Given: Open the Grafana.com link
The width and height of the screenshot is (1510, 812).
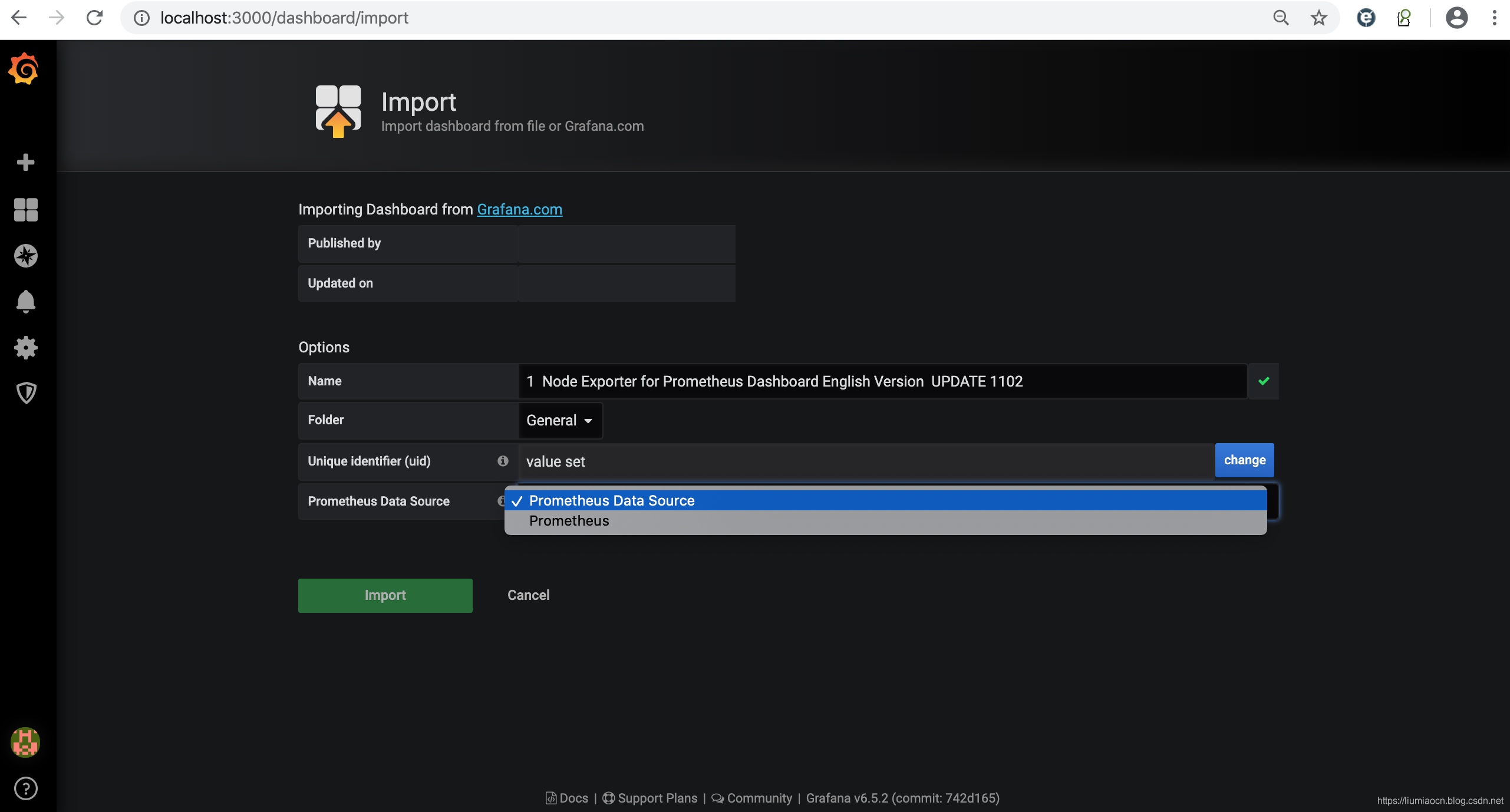Looking at the screenshot, I should tap(519, 209).
